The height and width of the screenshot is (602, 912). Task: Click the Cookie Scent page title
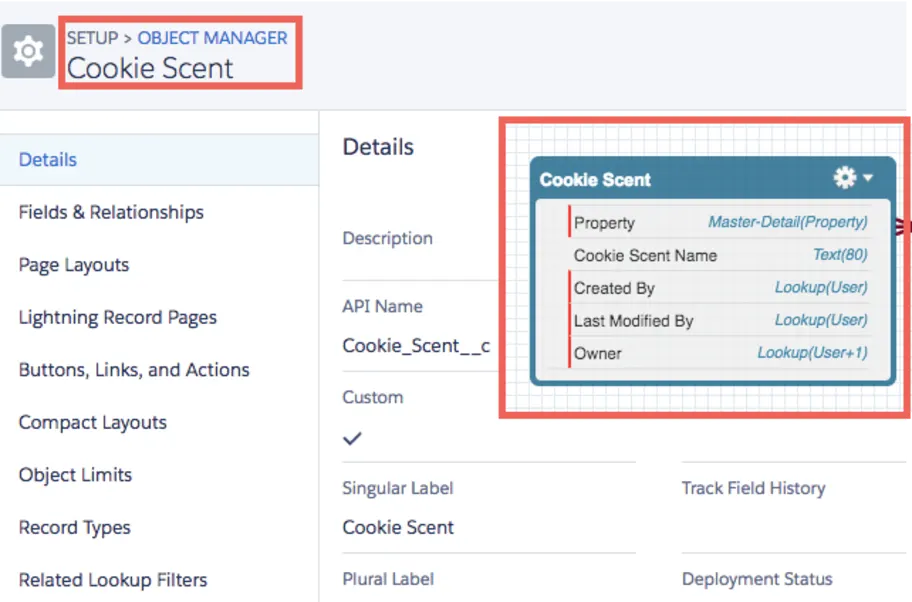pos(149,68)
